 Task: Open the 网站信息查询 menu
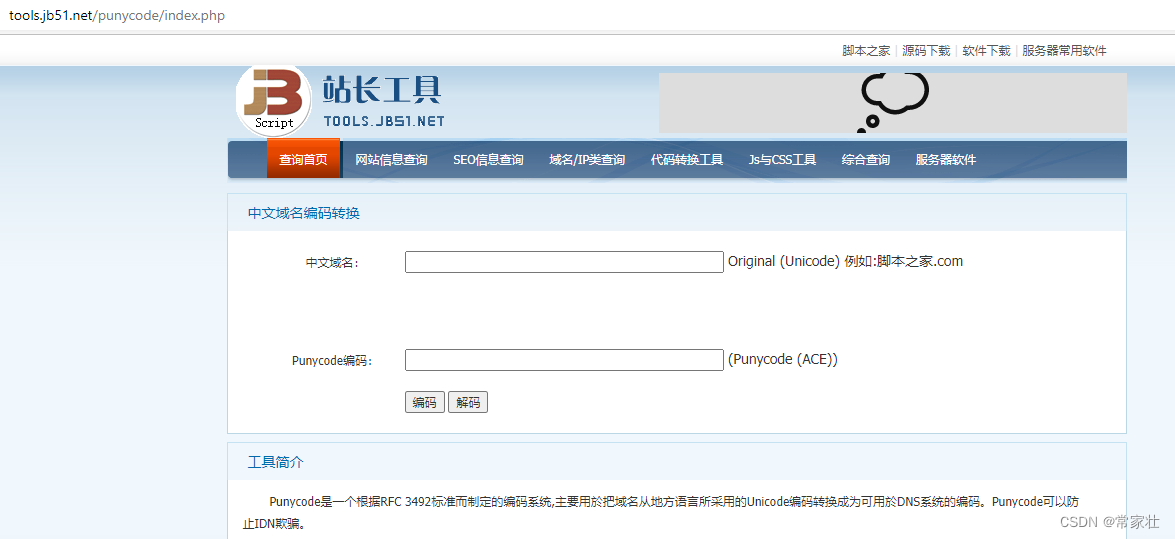pos(391,160)
